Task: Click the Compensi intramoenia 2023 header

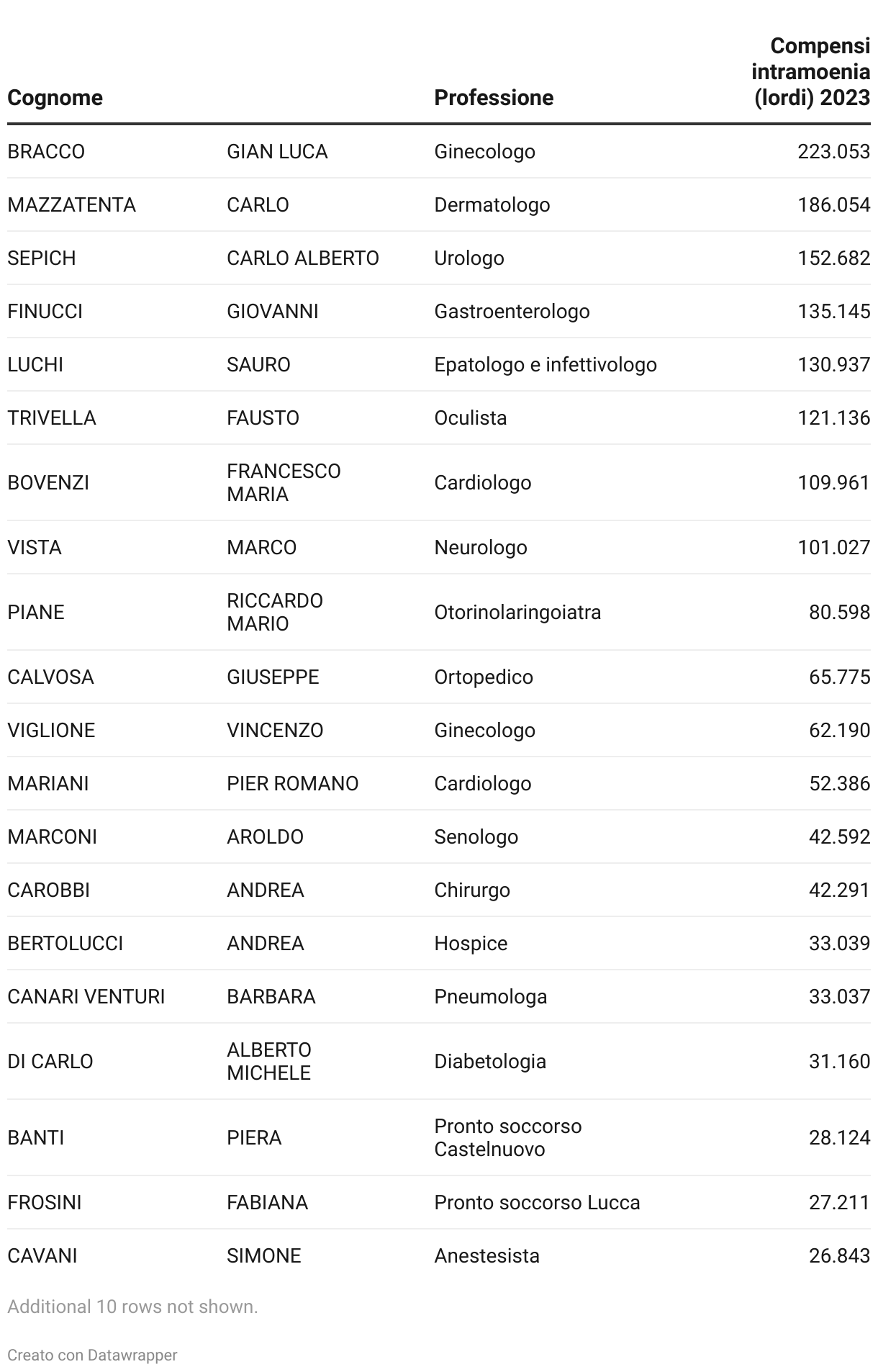Action: 810,72
